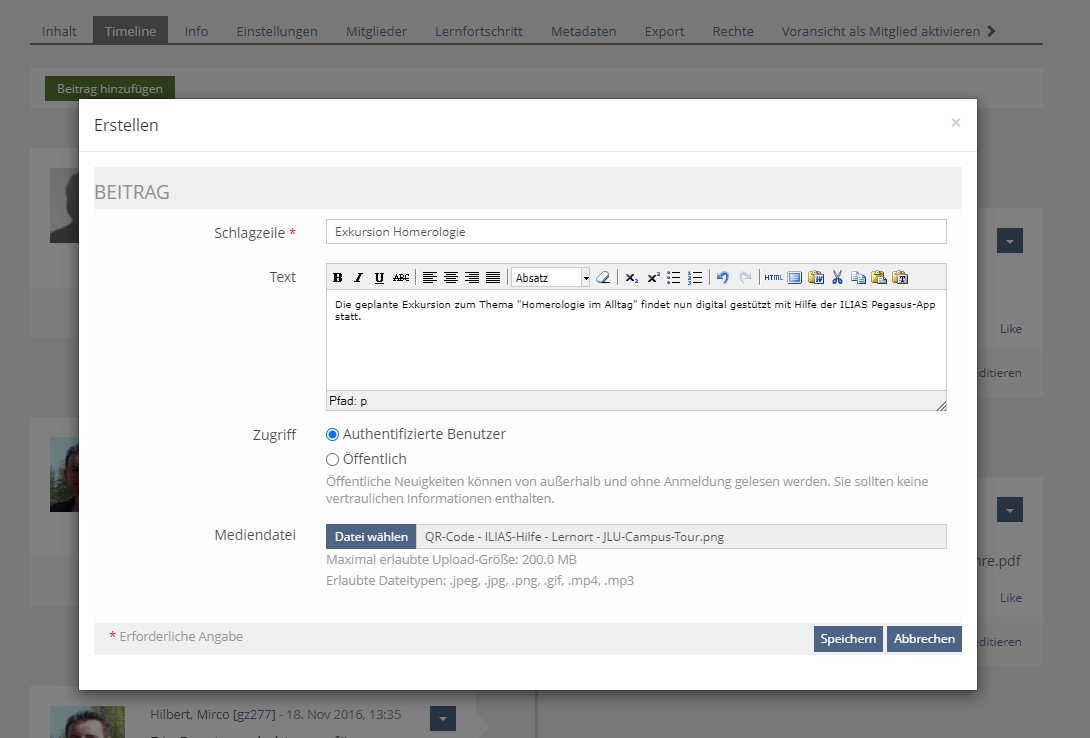Select the Authentifizierte Benutzer radio option
Image resolution: width=1090 pixels, height=738 pixels.
(333, 435)
